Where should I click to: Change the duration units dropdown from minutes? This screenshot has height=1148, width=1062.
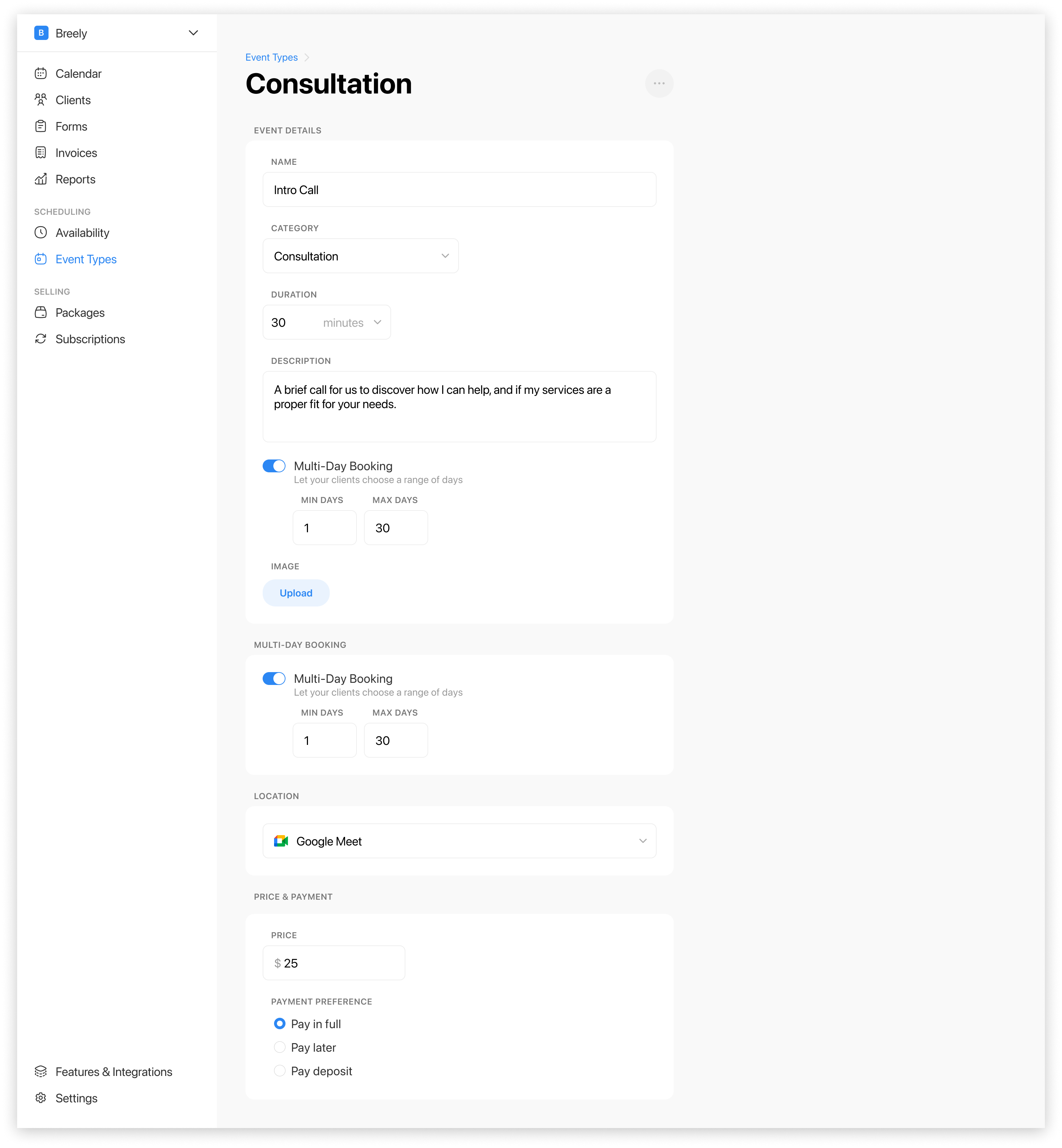[x=352, y=322]
